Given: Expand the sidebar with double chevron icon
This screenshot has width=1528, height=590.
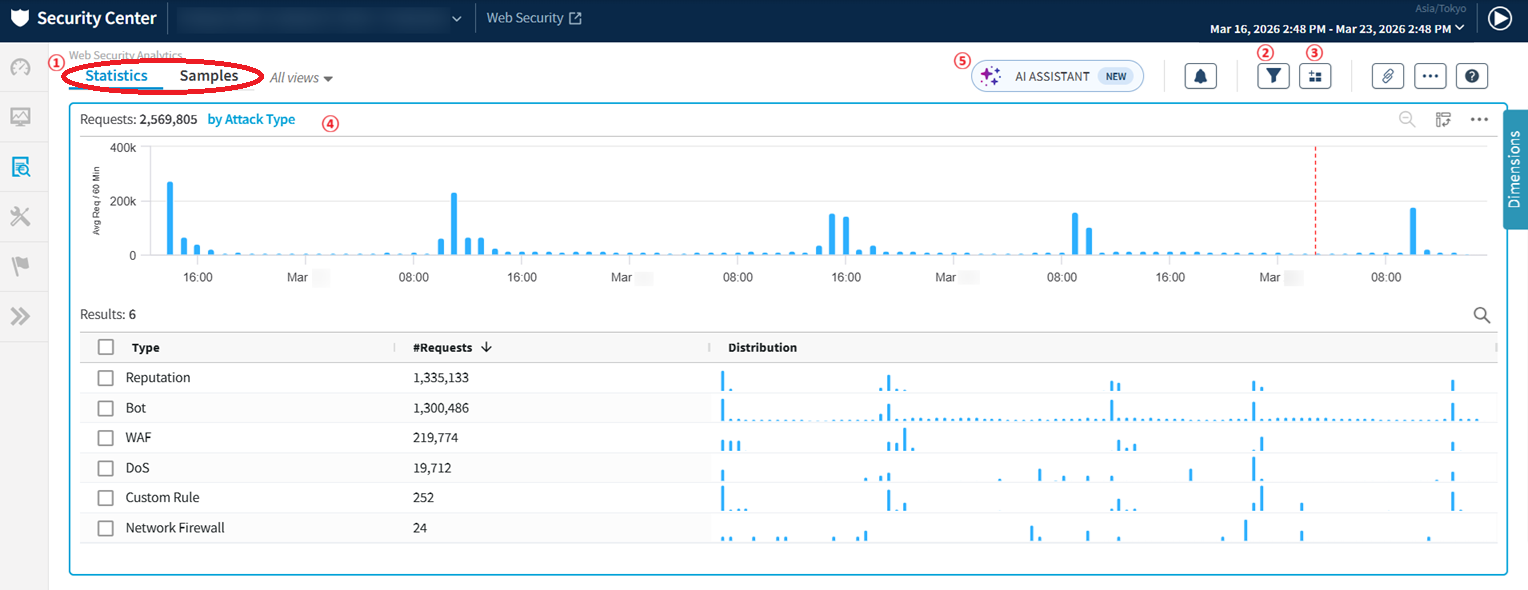Looking at the screenshot, I should [x=21, y=317].
